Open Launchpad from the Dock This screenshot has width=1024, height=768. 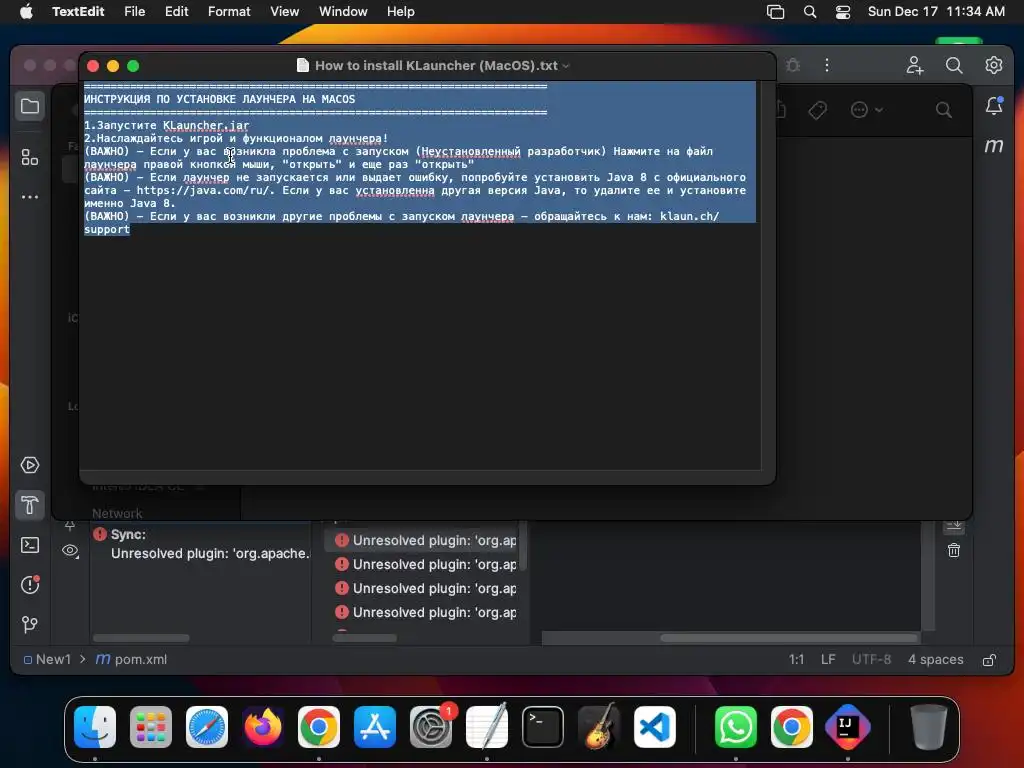(151, 727)
